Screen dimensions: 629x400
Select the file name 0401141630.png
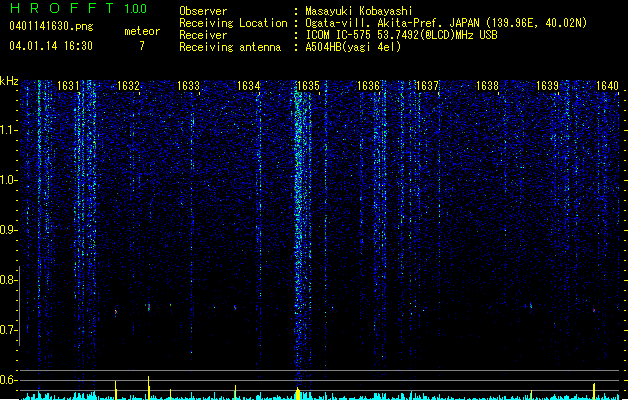51,26
